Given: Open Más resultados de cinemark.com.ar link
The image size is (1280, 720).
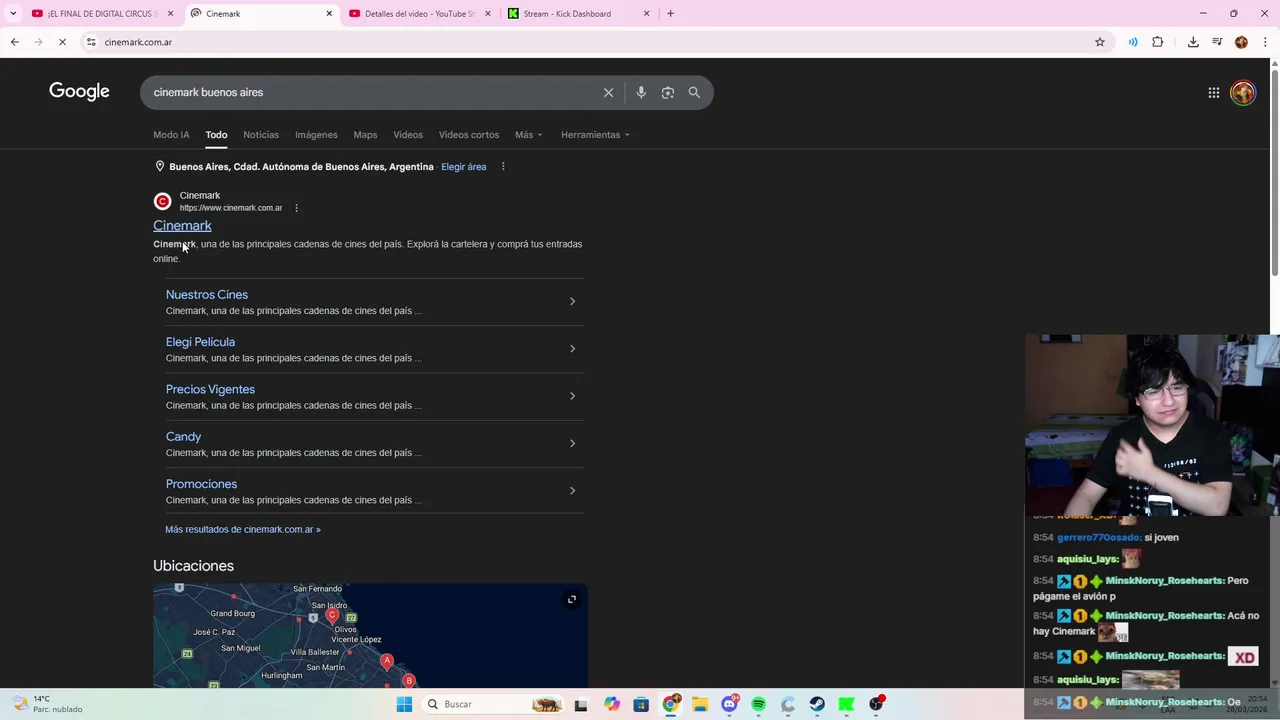Looking at the screenshot, I should click(243, 529).
